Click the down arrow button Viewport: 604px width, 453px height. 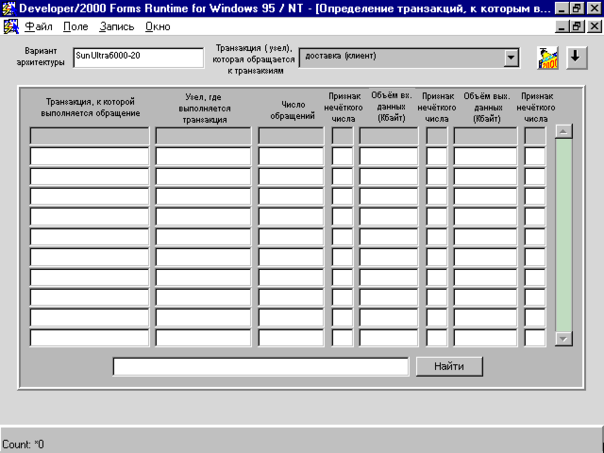tap(576, 58)
